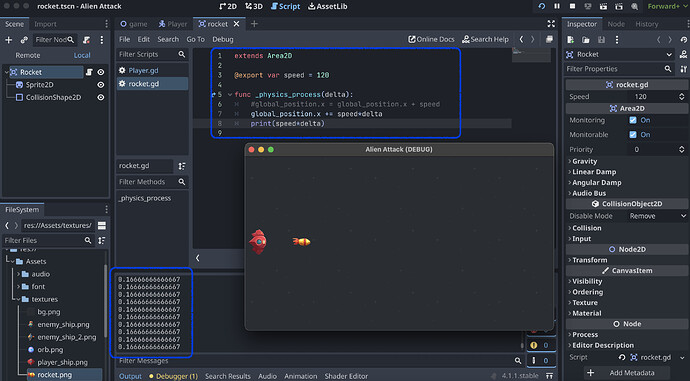Save the edited resource in Inspector
The height and width of the screenshot is (381, 690).
click(601, 40)
